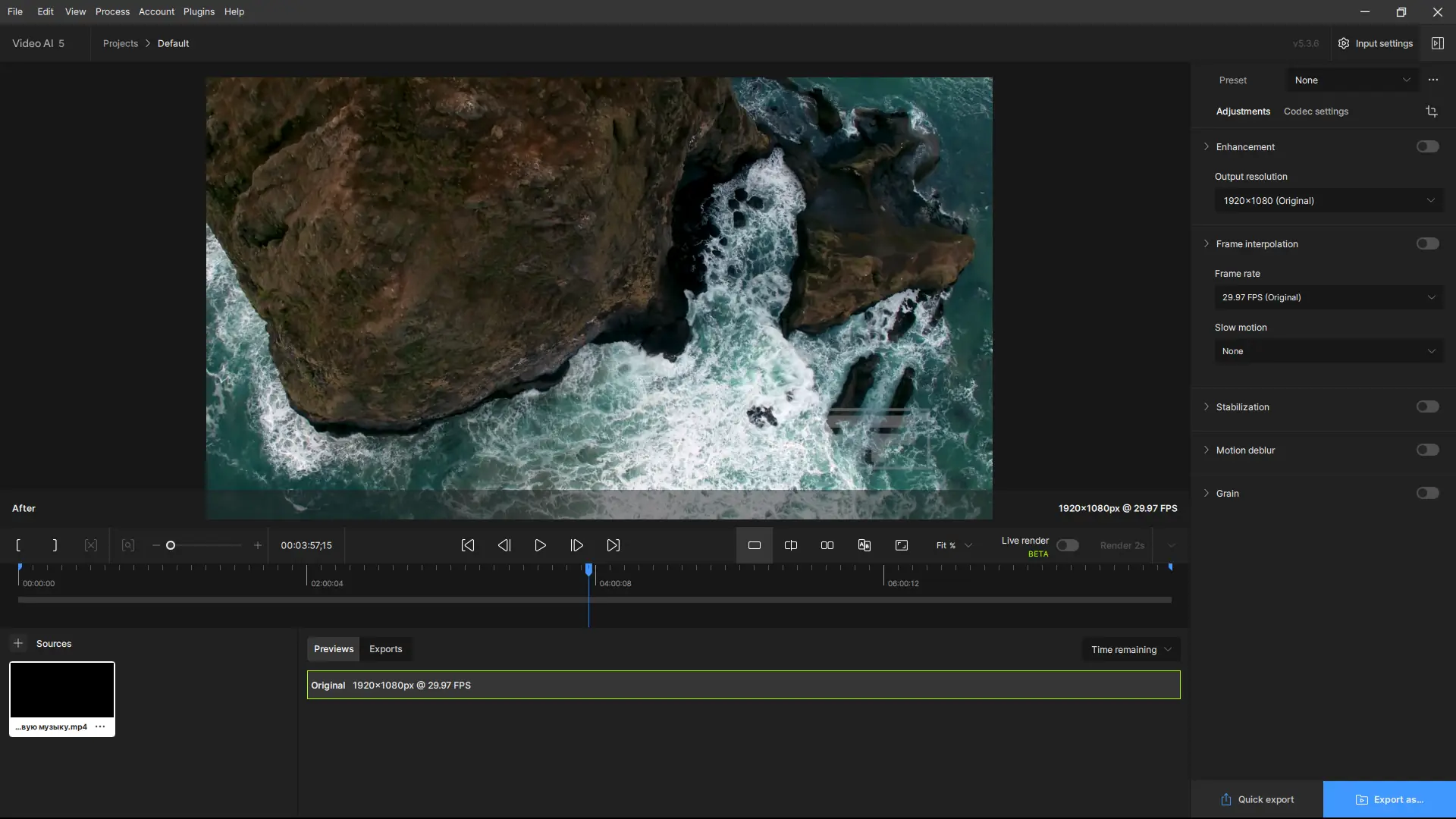The image size is (1456, 819).
Task: Turn on Stabilization
Action: coord(1426,406)
